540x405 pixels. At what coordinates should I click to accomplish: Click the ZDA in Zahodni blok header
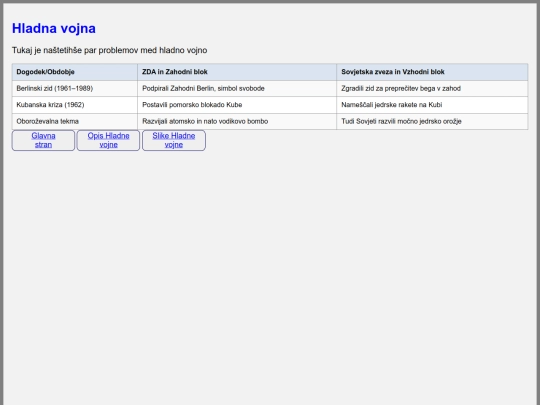coord(237,72)
